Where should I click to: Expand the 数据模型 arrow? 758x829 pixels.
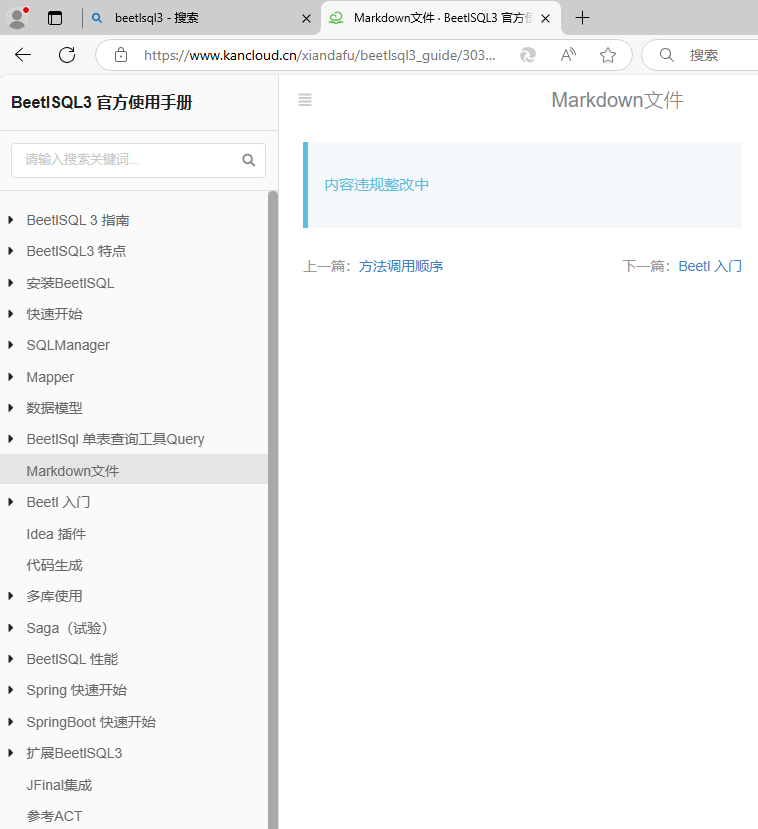[x=11, y=408]
